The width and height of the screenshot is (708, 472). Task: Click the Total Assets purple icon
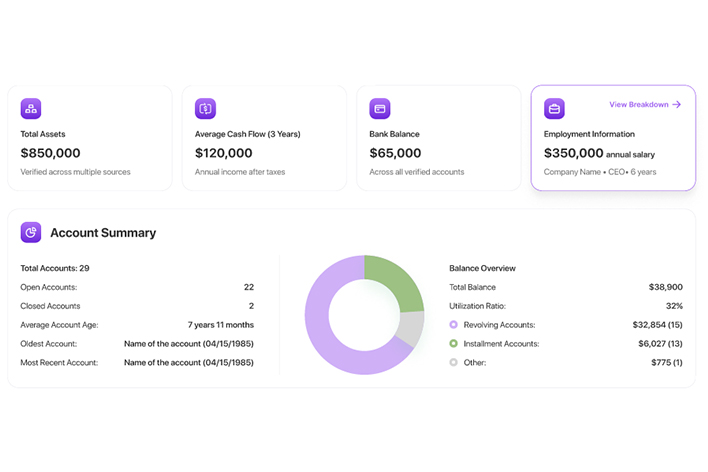click(x=31, y=108)
